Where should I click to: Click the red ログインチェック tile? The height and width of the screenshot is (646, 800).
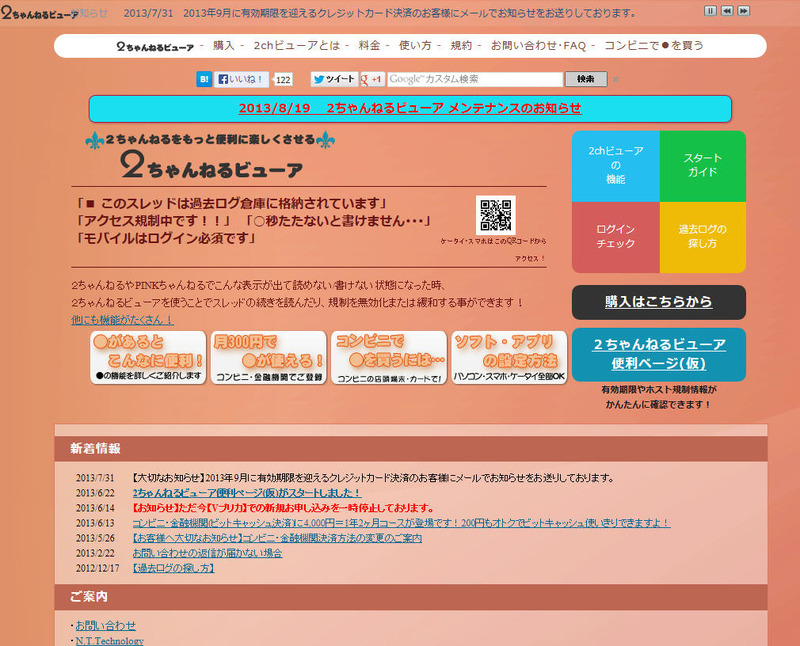click(x=615, y=237)
